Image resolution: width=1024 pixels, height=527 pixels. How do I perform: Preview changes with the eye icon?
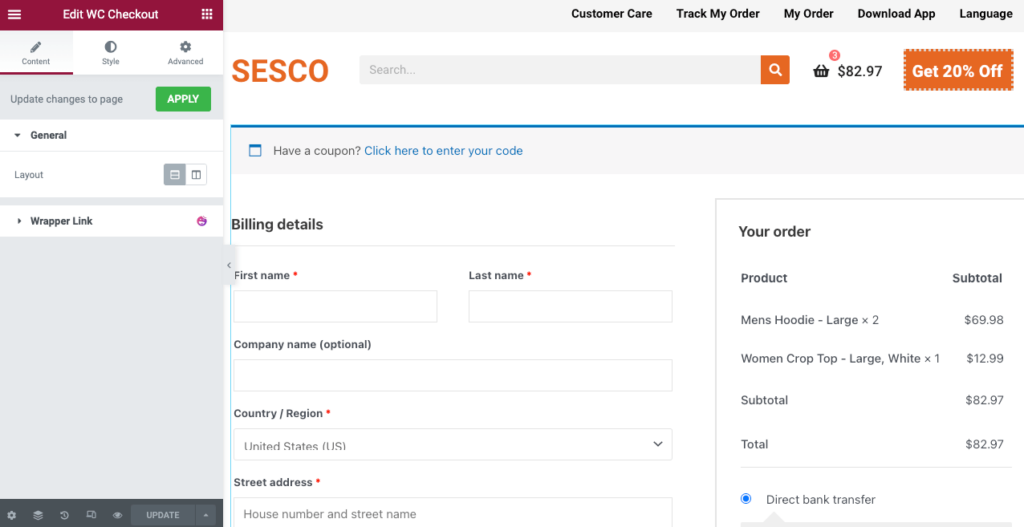pos(117,515)
